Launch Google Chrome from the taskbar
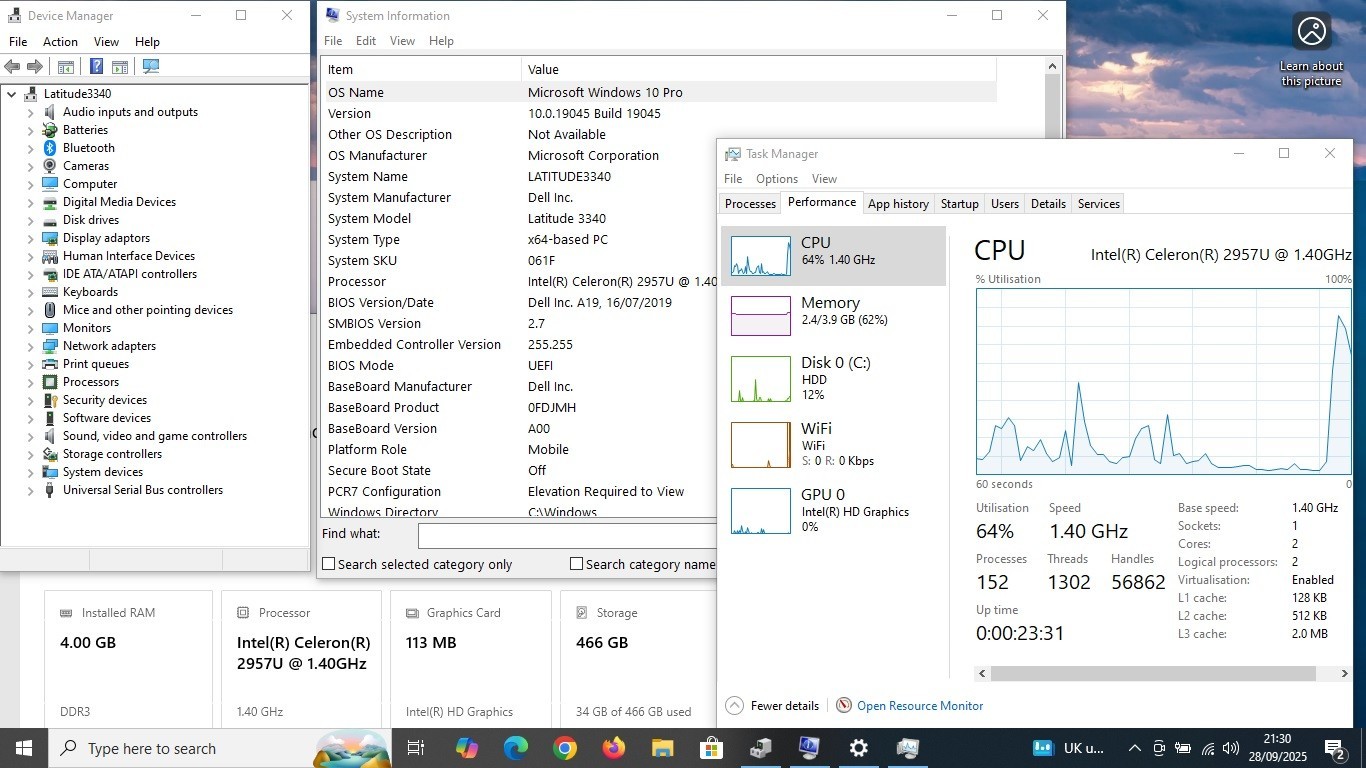Viewport: 1366px width, 768px height. coord(565,748)
